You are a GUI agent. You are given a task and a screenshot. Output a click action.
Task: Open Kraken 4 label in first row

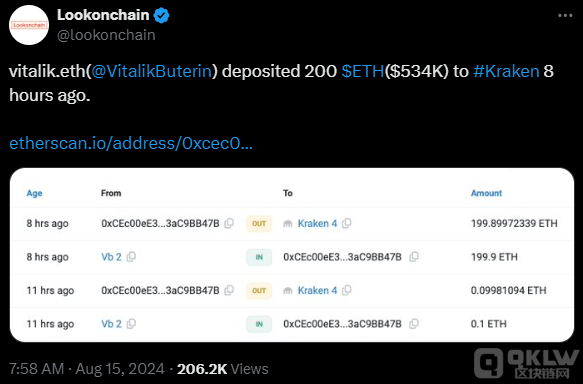point(317,223)
